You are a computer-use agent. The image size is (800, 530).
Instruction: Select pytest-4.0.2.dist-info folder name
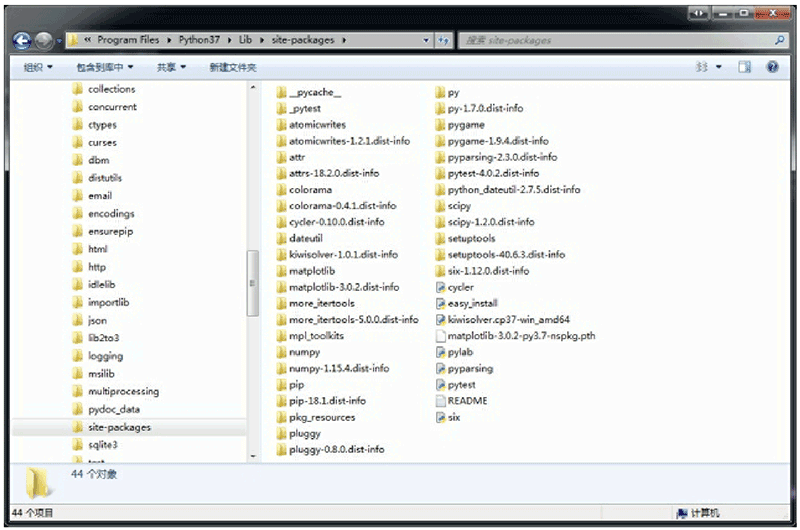point(493,173)
